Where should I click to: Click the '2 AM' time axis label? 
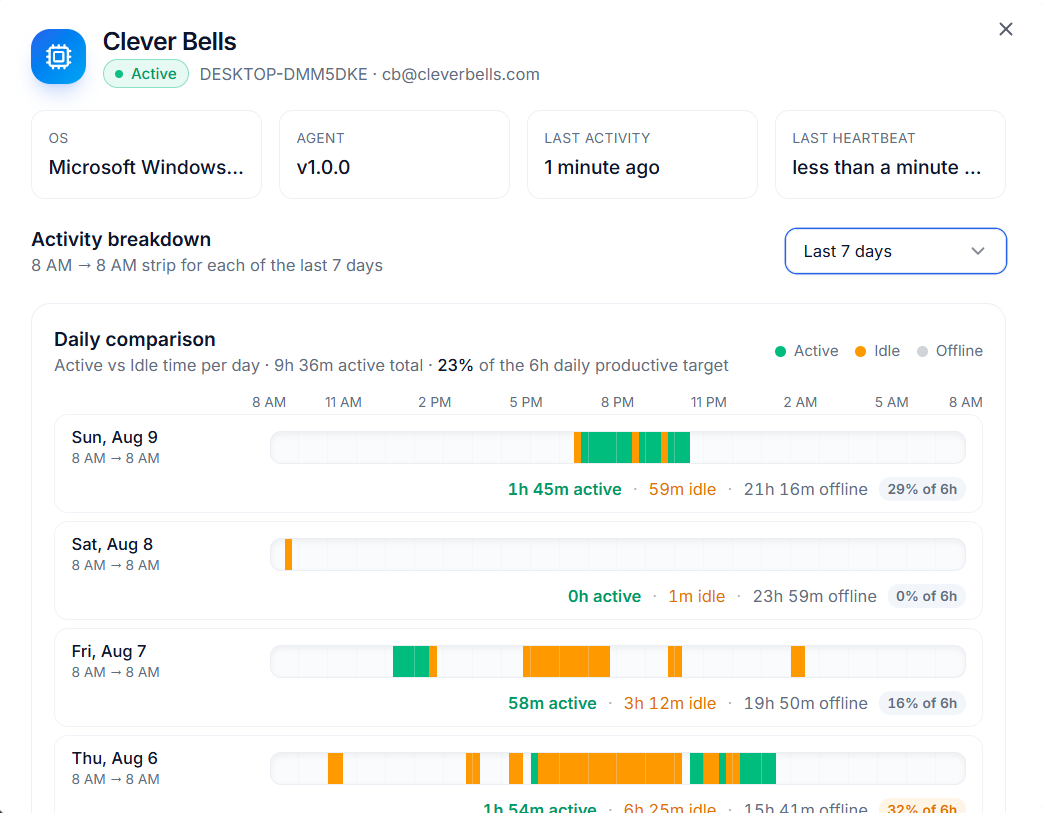(800, 402)
